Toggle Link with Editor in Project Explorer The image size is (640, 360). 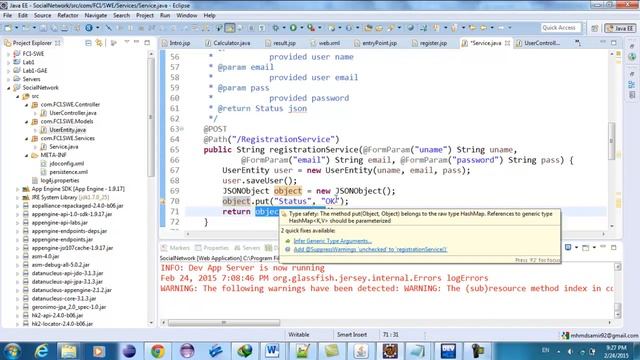[99, 42]
